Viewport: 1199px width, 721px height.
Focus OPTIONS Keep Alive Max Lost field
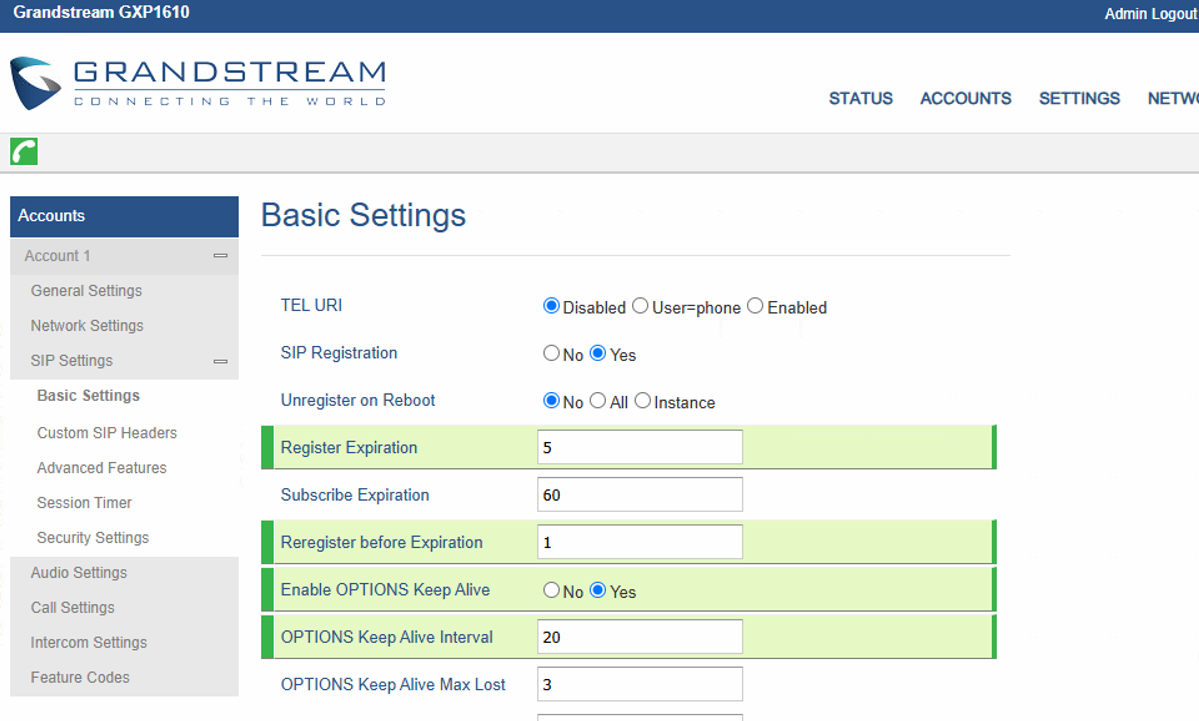(640, 684)
